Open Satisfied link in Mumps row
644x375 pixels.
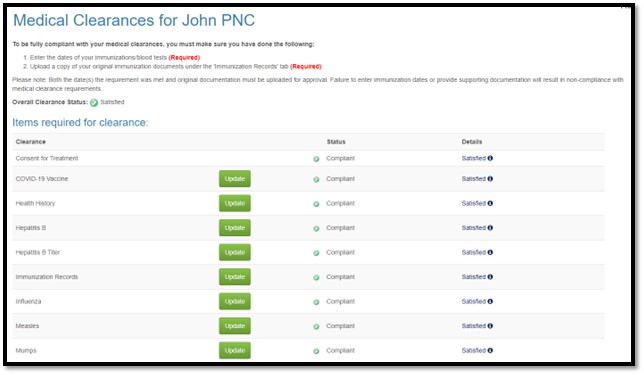pos(474,350)
